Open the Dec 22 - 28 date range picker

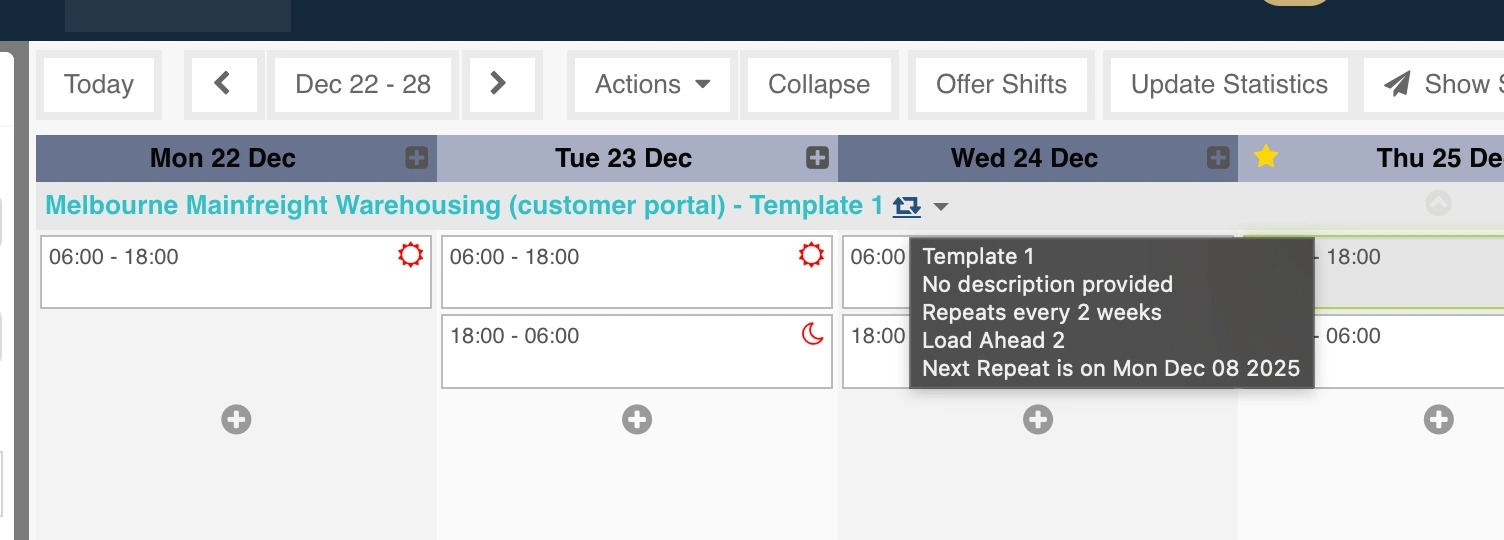click(x=363, y=84)
